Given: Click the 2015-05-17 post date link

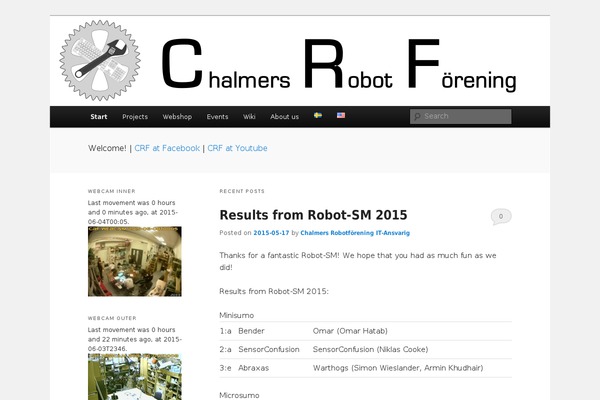Looking at the screenshot, I should [271, 233].
